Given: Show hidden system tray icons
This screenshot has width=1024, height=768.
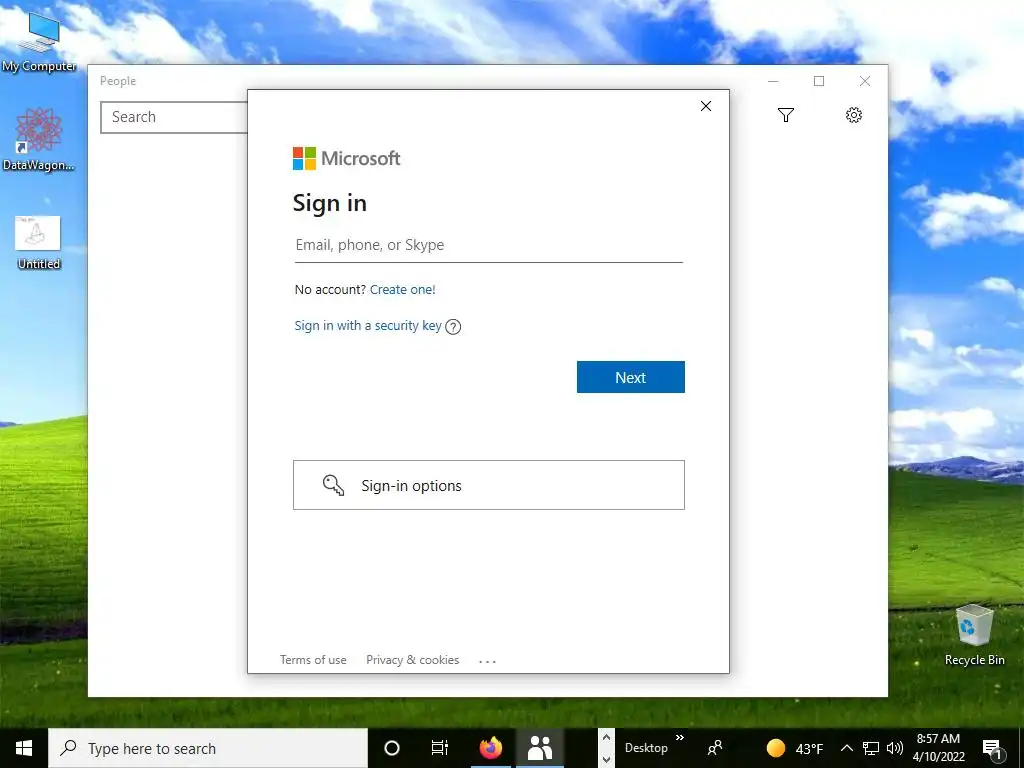Looking at the screenshot, I should pos(846,748).
